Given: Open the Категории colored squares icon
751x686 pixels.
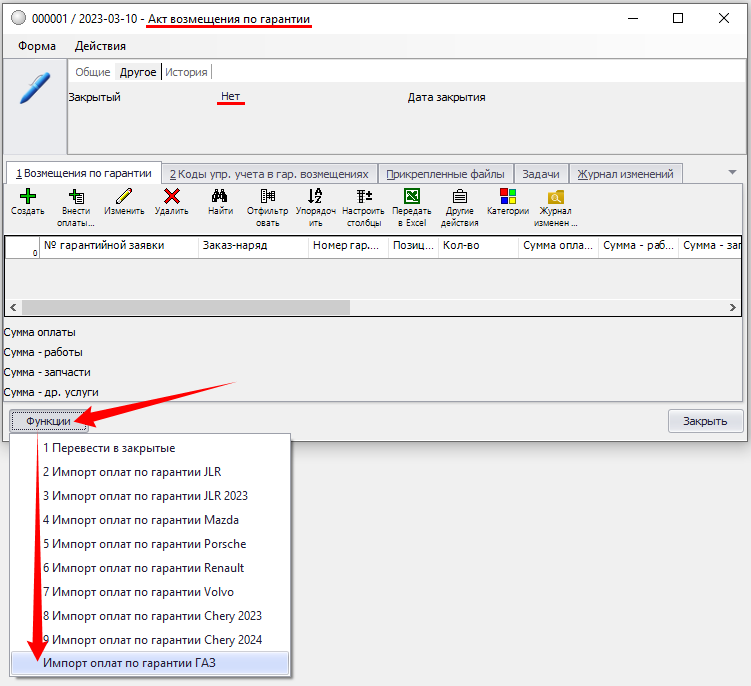Looking at the screenshot, I should [507, 197].
